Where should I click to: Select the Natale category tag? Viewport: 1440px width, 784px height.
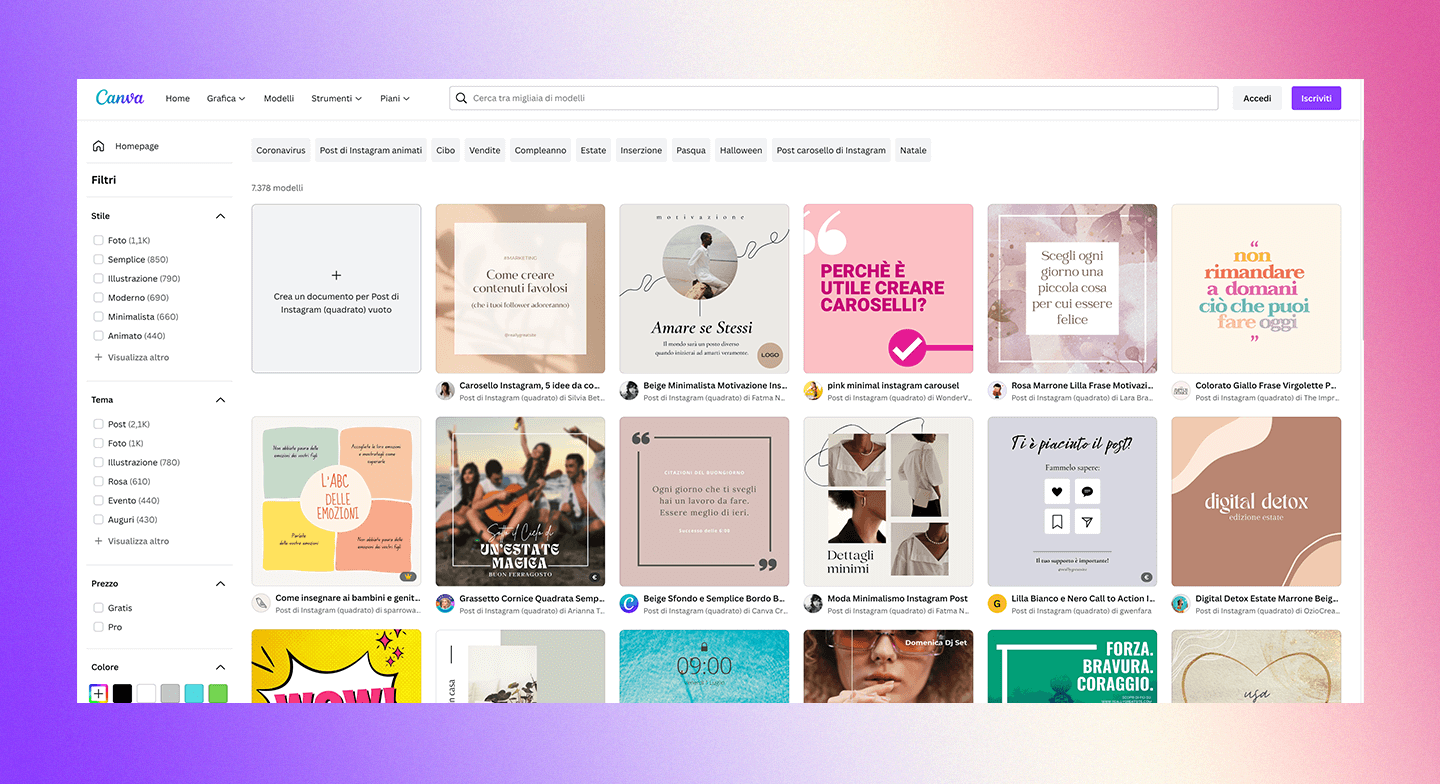click(x=913, y=150)
